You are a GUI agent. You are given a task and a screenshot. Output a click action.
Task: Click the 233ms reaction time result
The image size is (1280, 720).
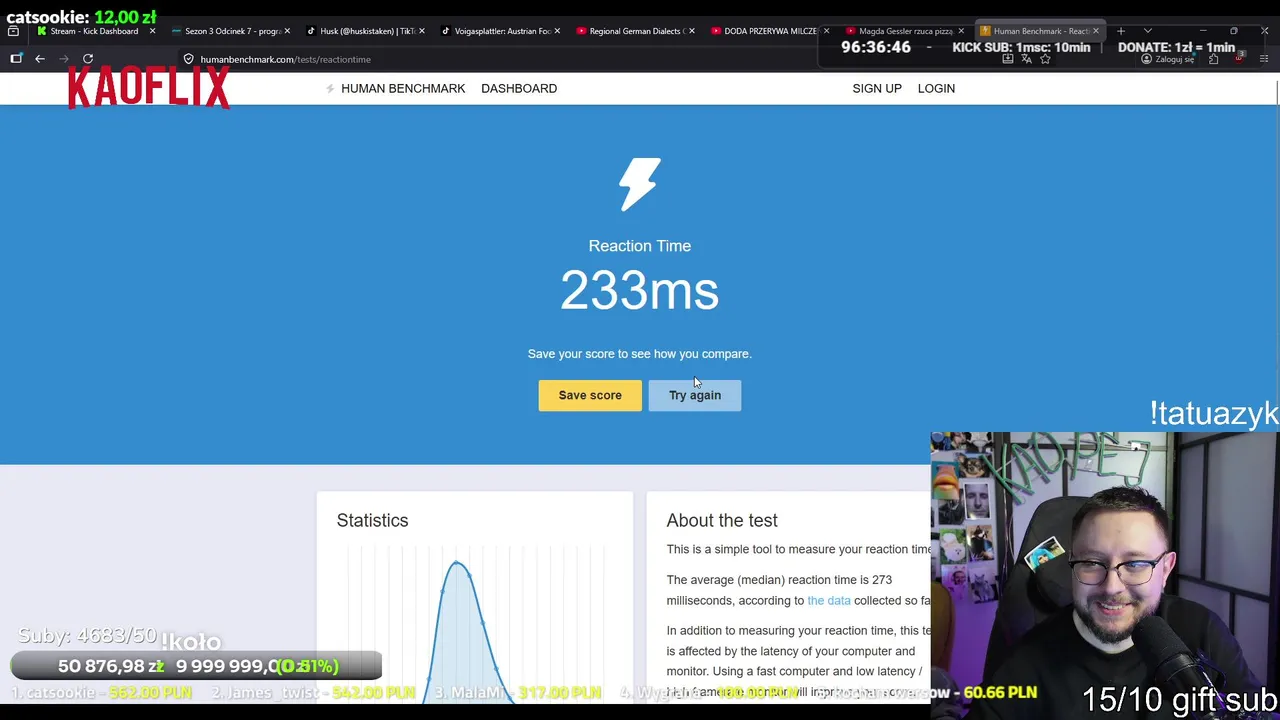click(x=639, y=291)
